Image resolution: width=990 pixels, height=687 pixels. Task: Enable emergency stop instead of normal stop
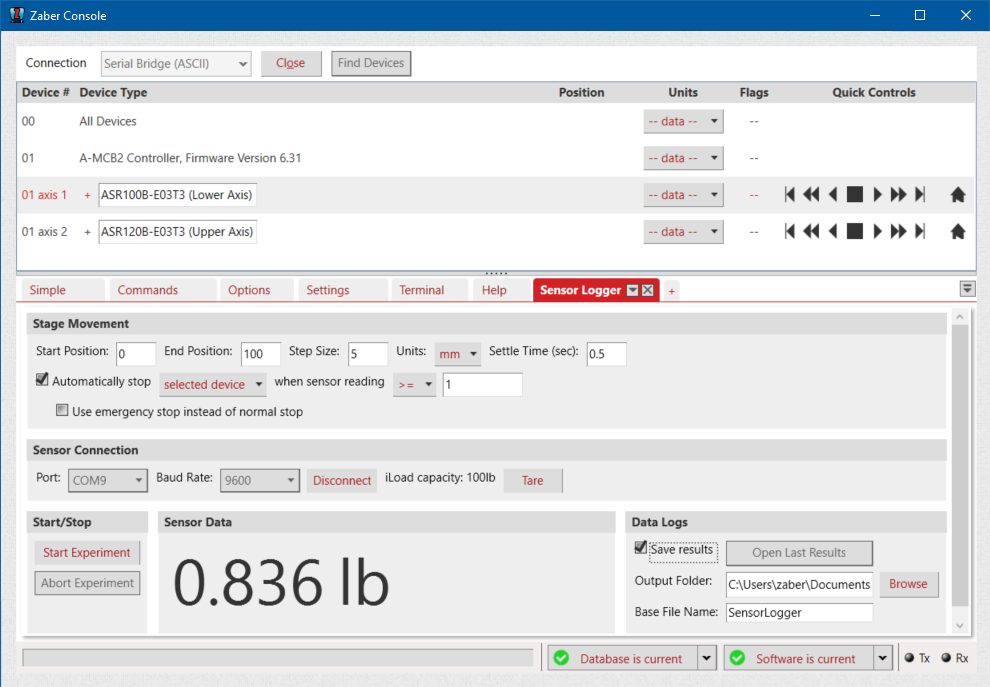[x=62, y=410]
